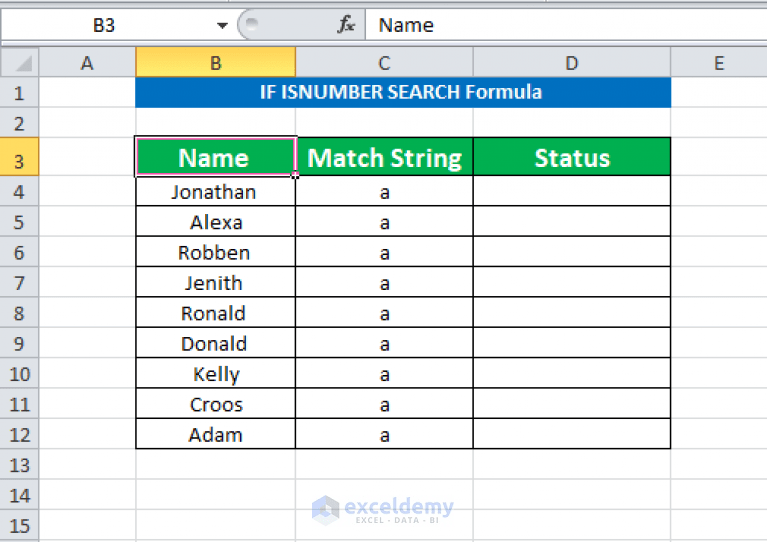The image size is (767, 542).
Task: Click the empty Status cell in Croos's row
Action: (x=572, y=404)
